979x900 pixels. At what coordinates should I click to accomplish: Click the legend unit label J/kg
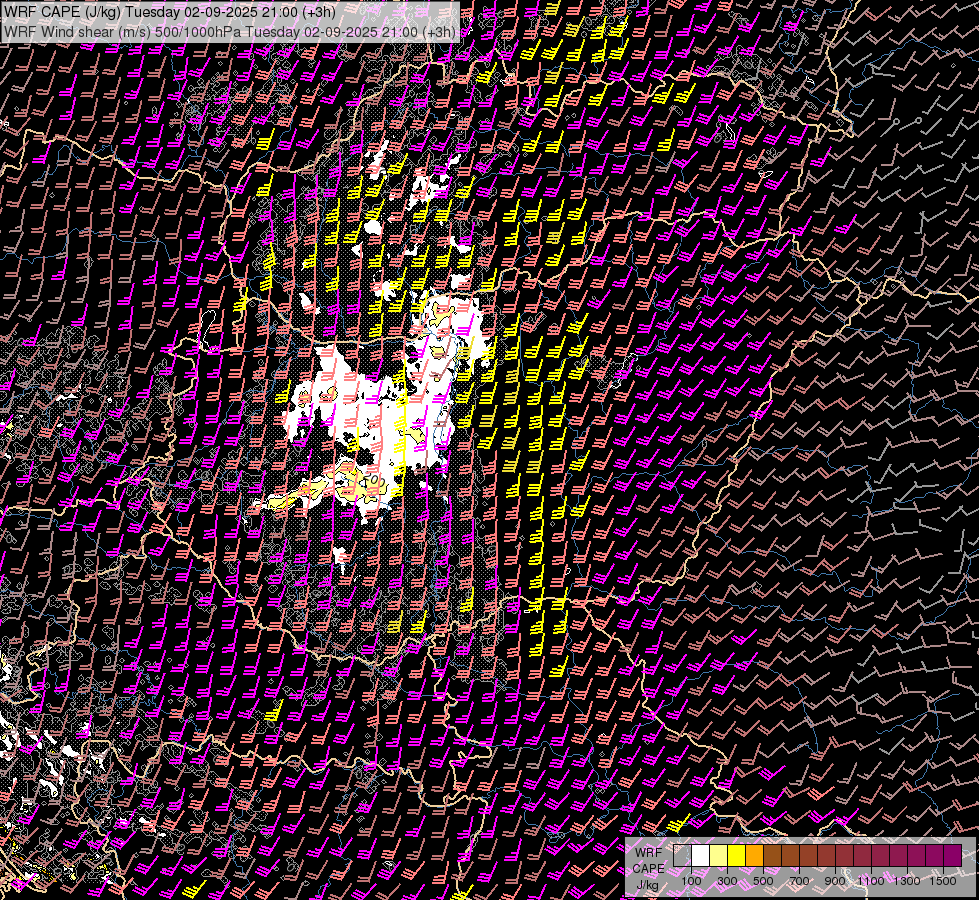click(647, 885)
